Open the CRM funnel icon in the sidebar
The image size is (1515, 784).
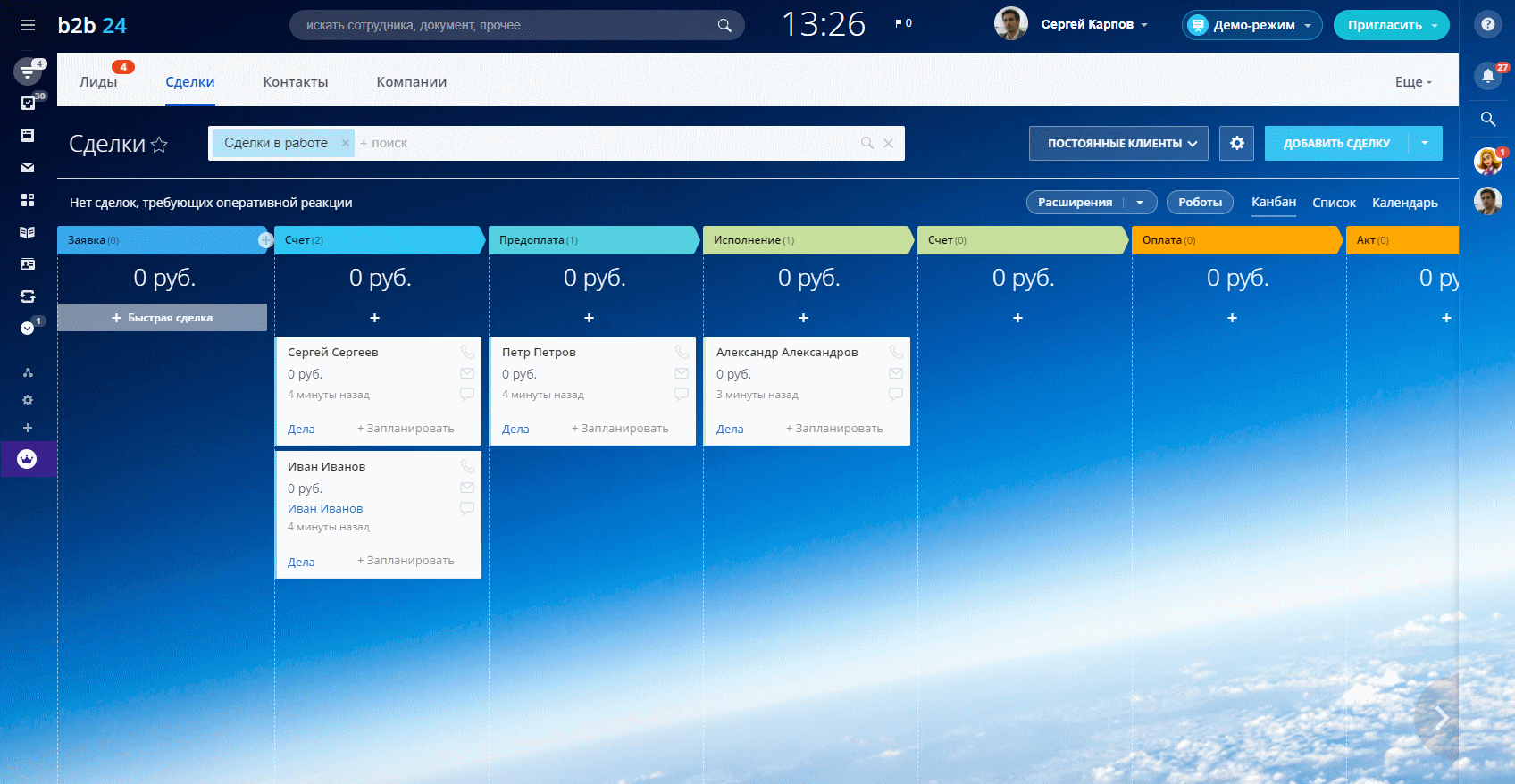pos(28,71)
